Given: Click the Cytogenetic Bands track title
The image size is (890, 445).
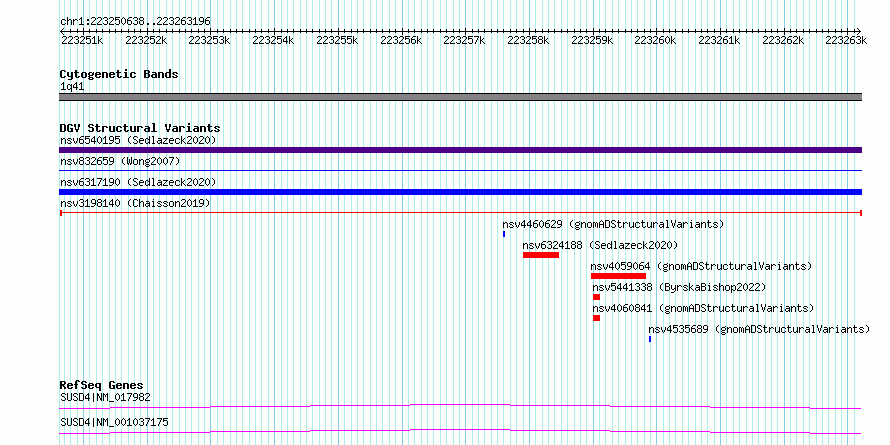Looking at the screenshot, I should (119, 74).
